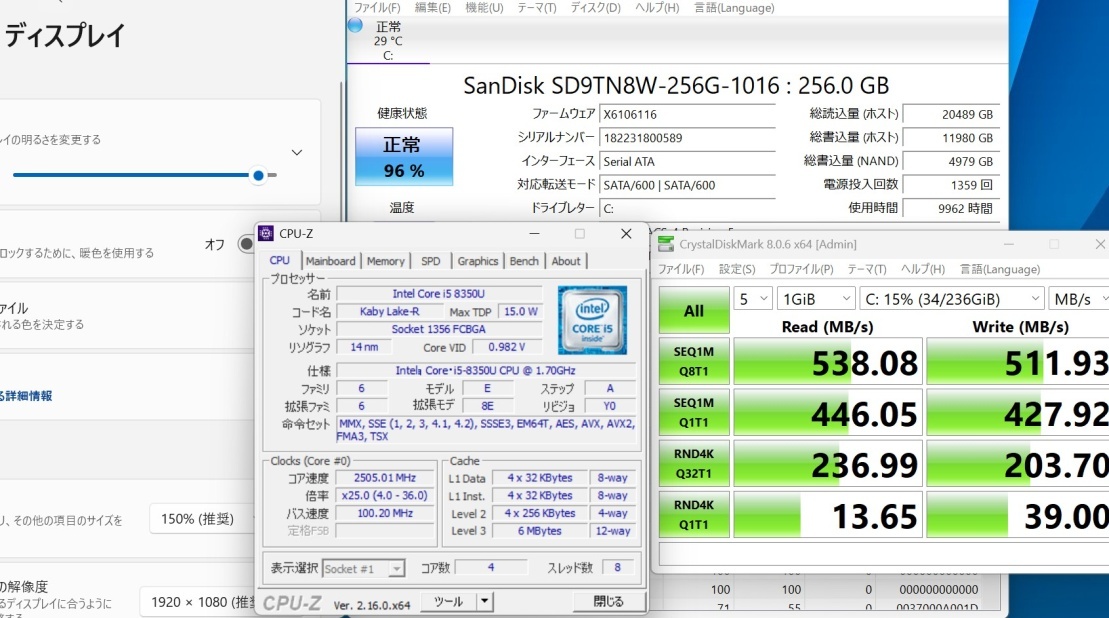
Task: Click the SEQ1M Q8T1 test block
Action: pos(693,361)
